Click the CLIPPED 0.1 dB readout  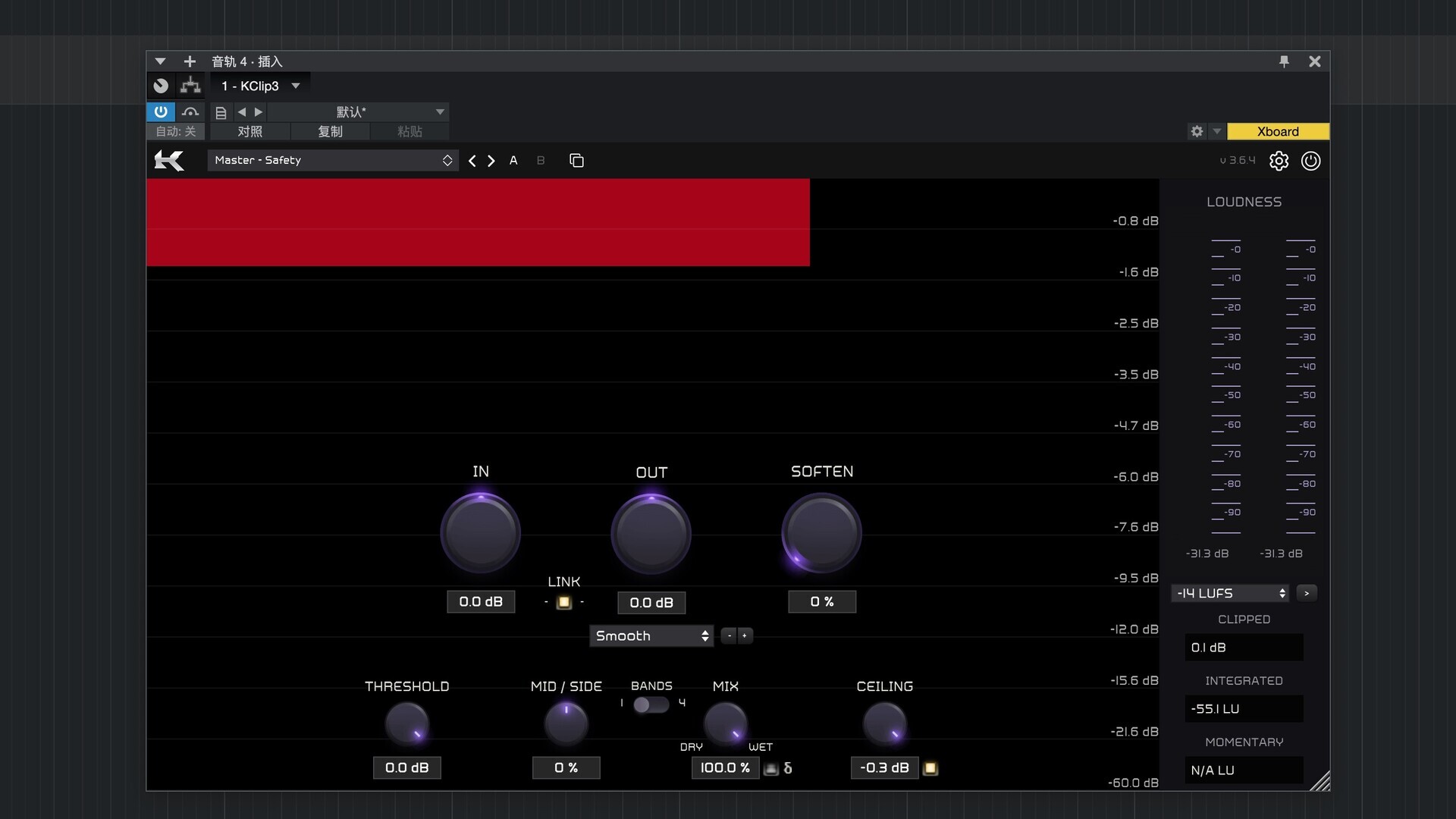[x=1244, y=648]
